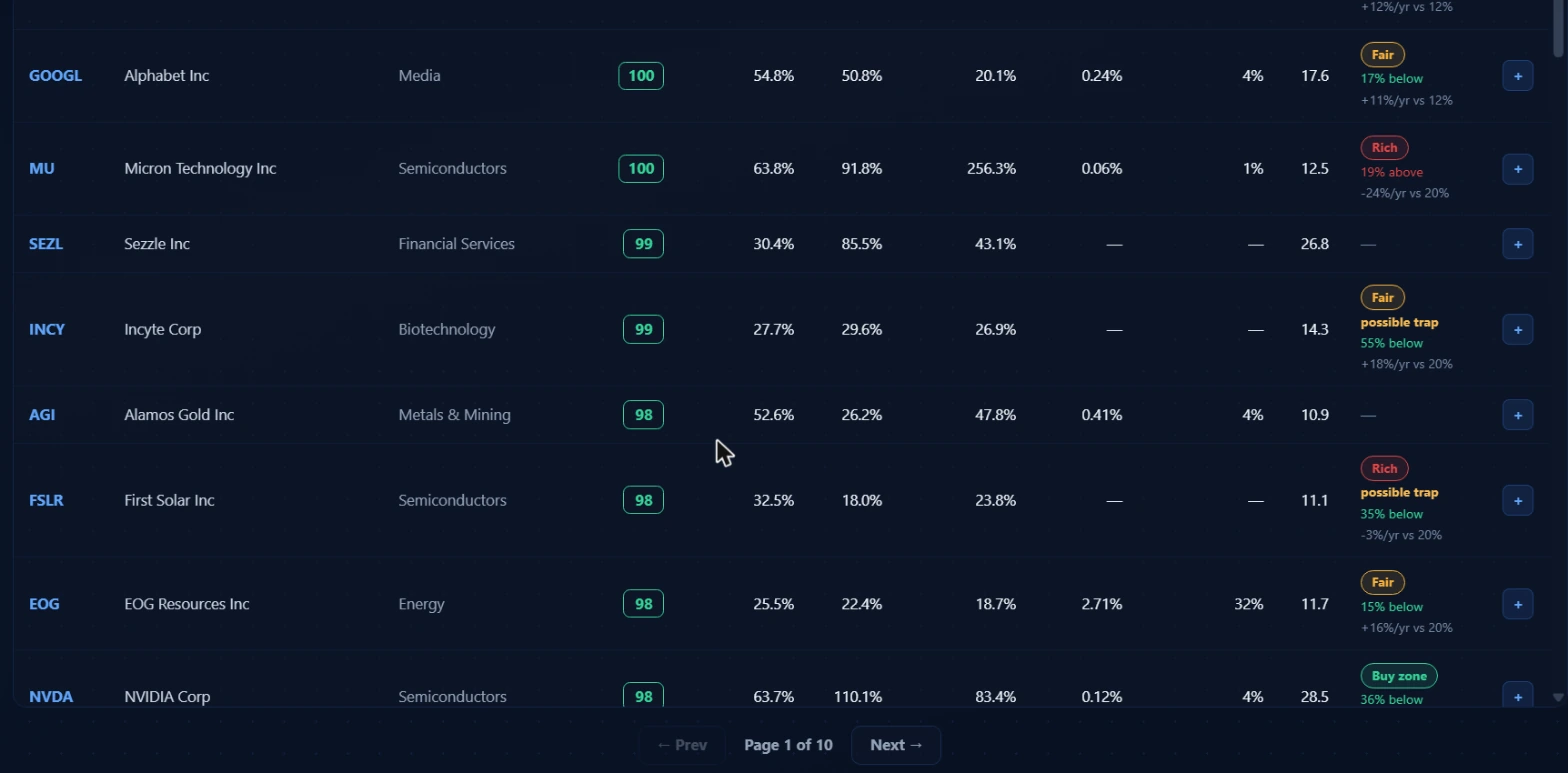The height and width of the screenshot is (773, 1568).
Task: Click the score 99 badge for Incyte
Action: (x=643, y=330)
